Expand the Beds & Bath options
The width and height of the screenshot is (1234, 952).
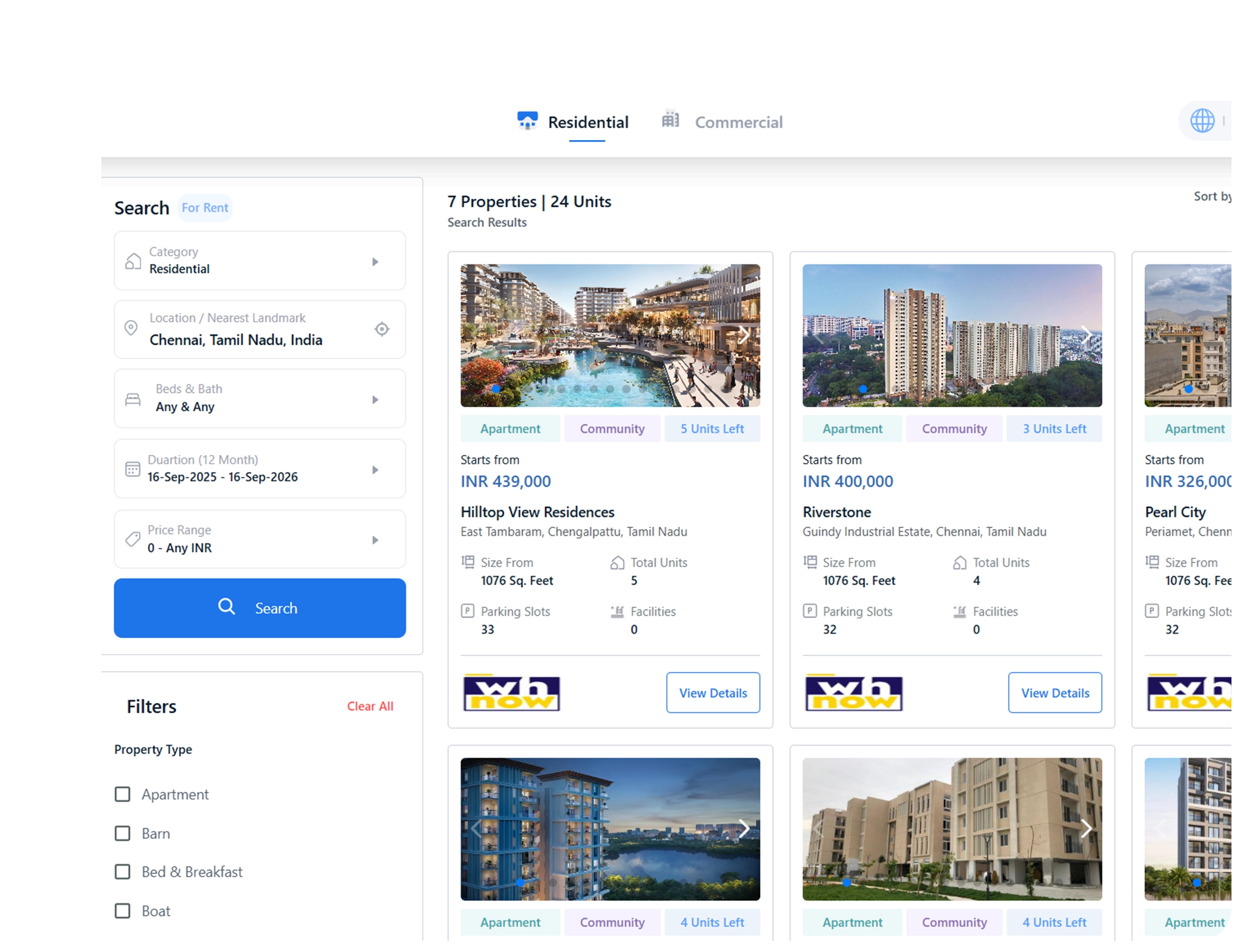coord(374,399)
